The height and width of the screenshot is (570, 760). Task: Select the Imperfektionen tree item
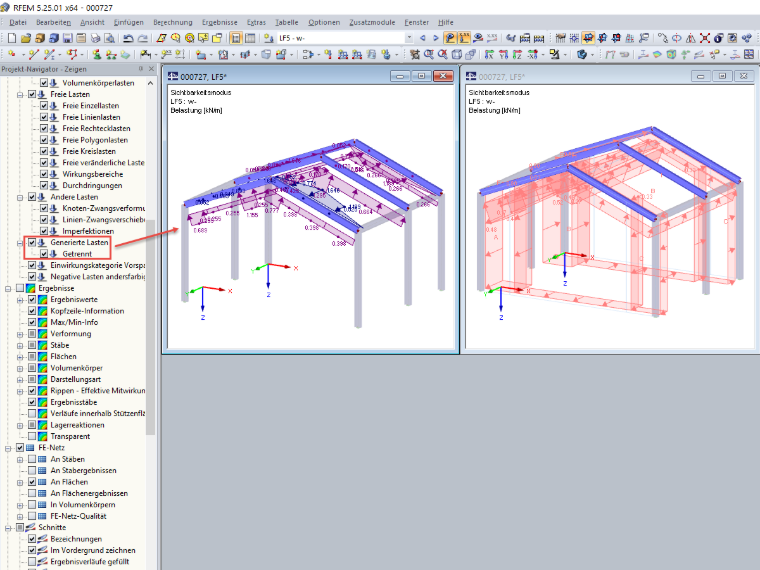pos(88,231)
